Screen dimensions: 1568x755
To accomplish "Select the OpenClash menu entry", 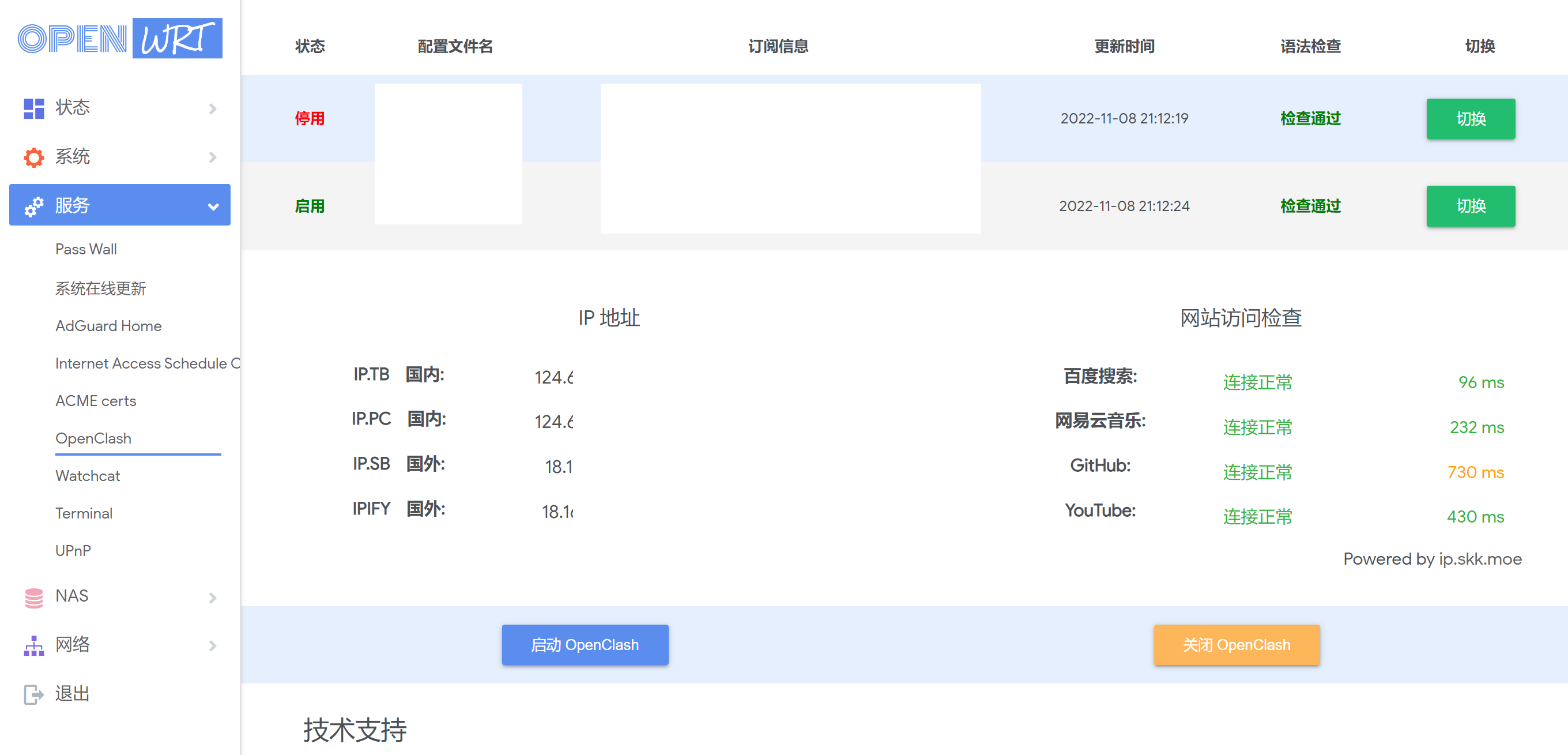I will tap(93, 438).
